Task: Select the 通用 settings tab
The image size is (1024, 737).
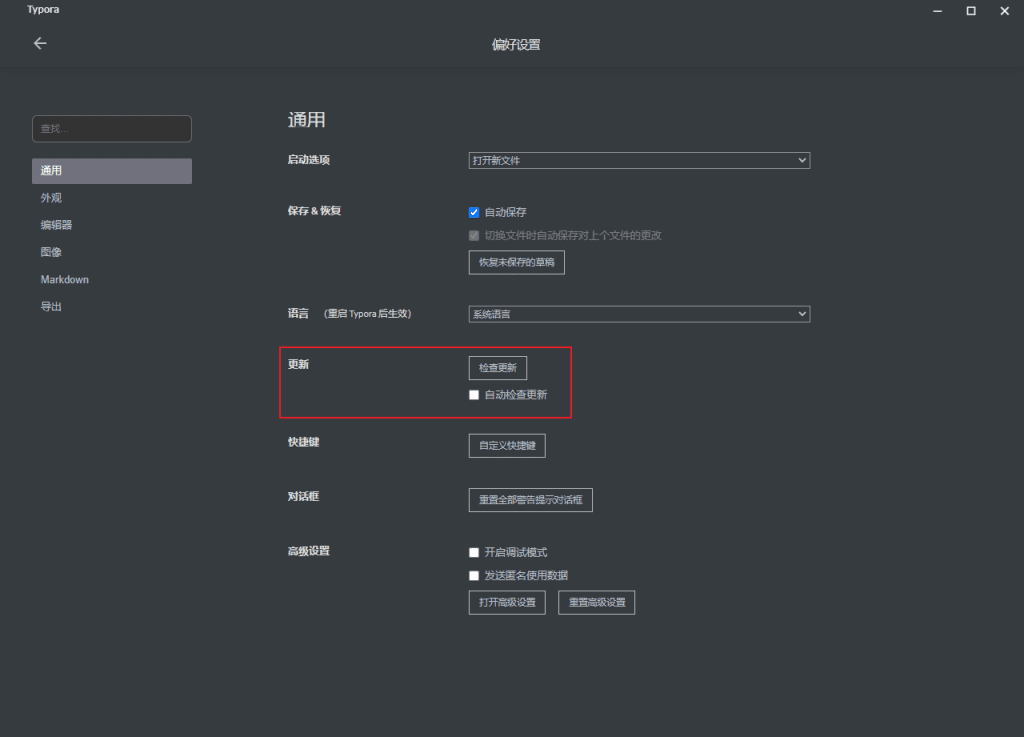Action: pos(111,171)
